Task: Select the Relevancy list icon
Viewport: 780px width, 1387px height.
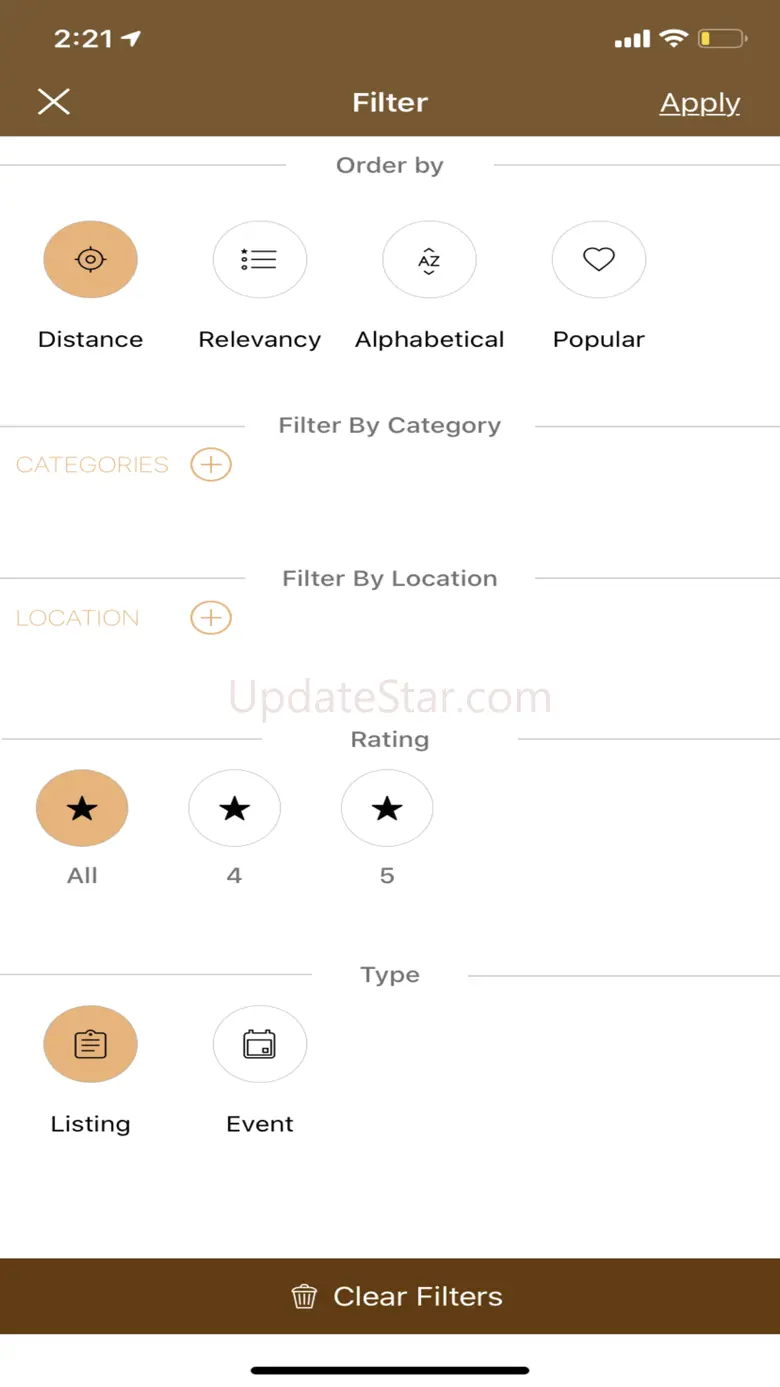Action: pyautogui.click(x=260, y=260)
